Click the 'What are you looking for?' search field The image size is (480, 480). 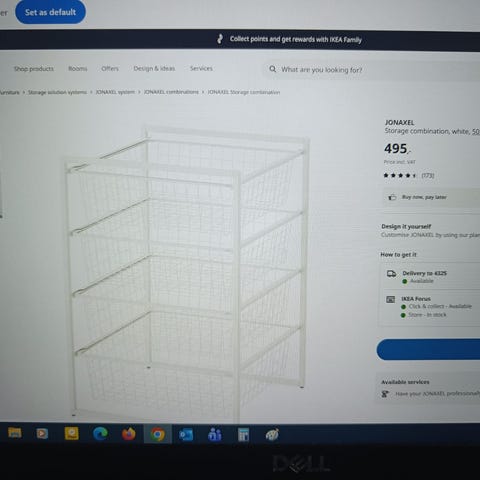click(372, 70)
